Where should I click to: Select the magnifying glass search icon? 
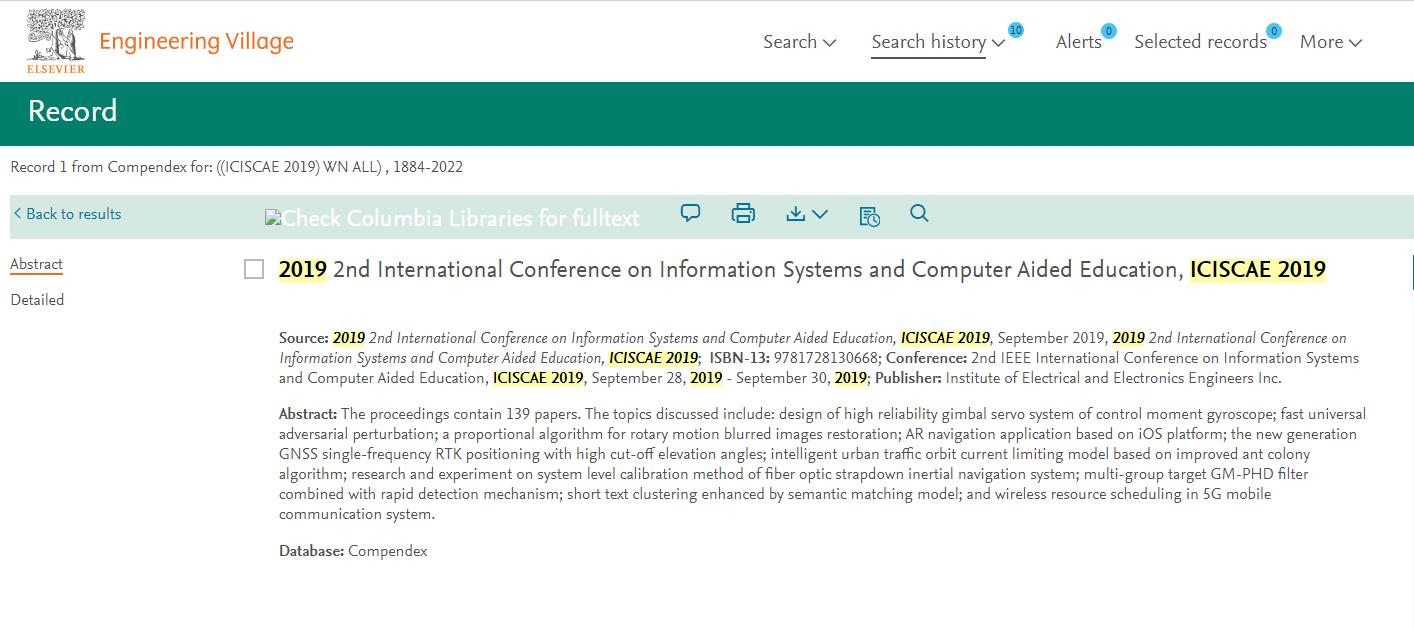[x=919, y=213]
